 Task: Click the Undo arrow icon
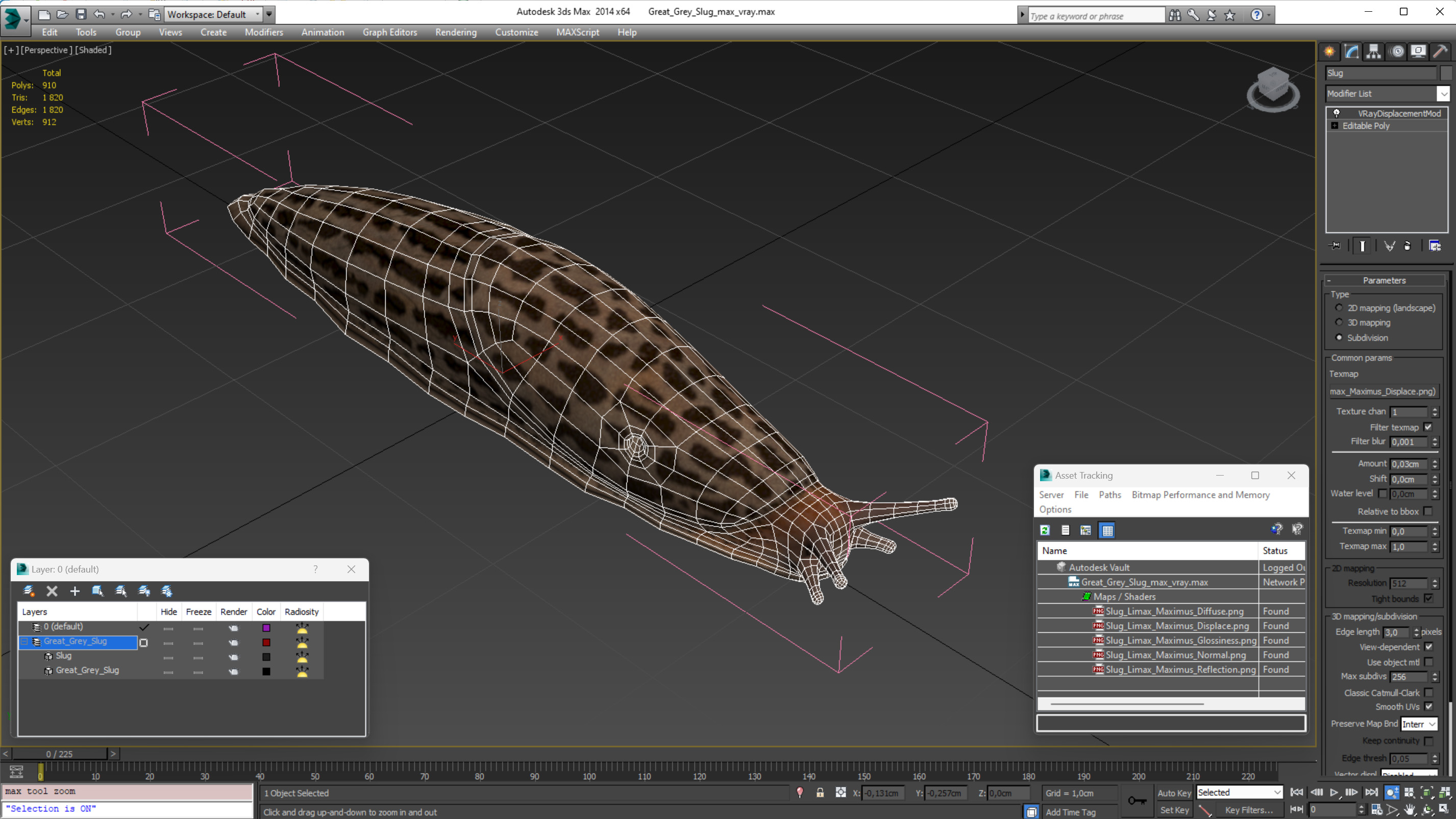coord(100,14)
